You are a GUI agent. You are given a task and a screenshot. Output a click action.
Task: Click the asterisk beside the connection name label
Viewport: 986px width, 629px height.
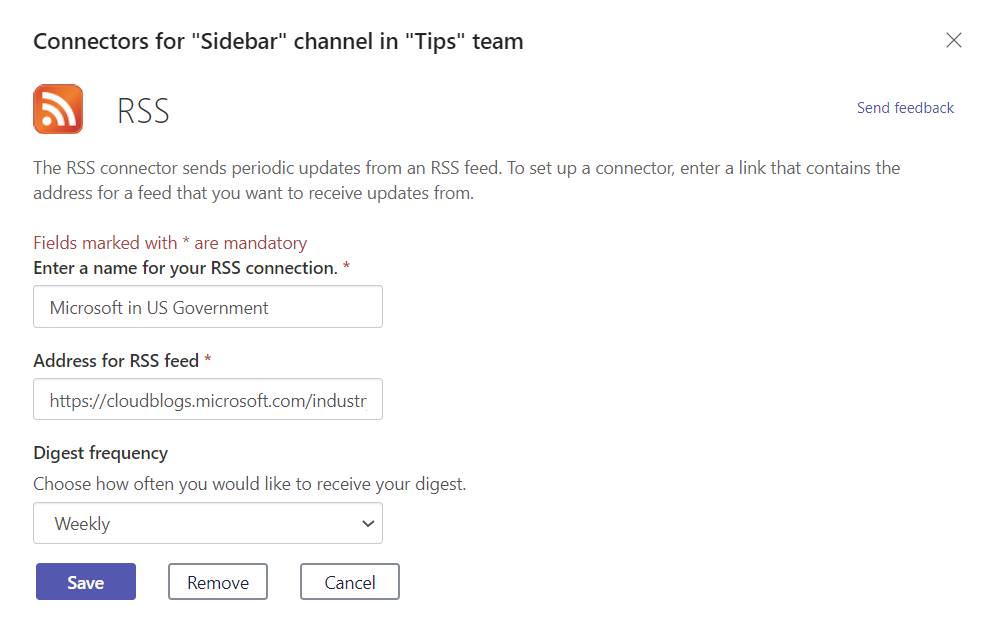pos(346,268)
